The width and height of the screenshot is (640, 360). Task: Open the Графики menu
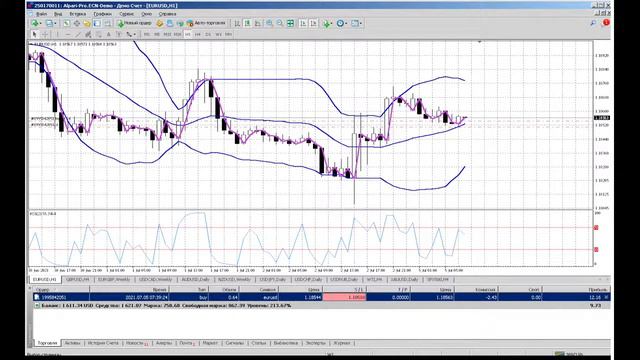[x=102, y=14]
